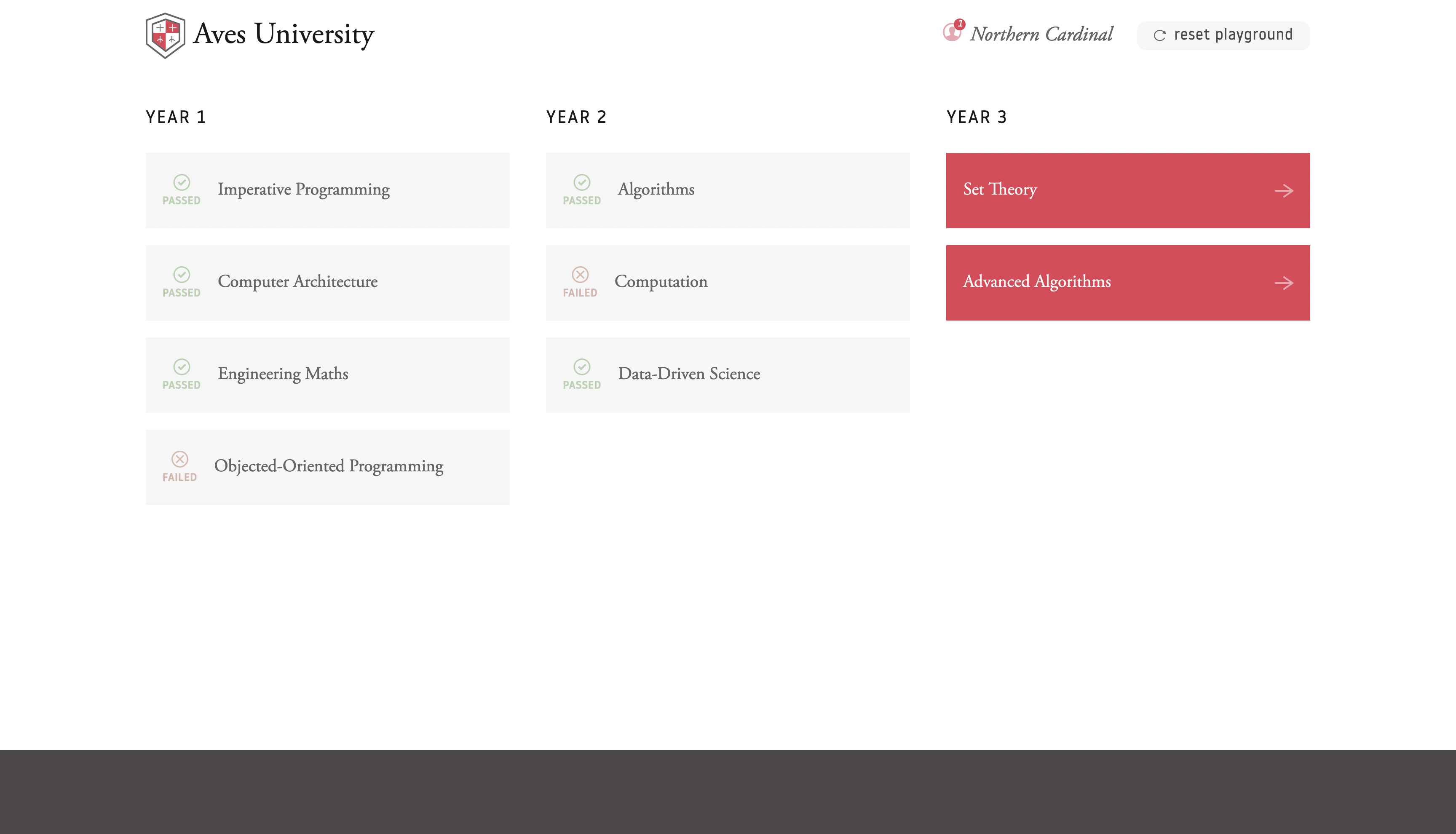Click the YEAR 2 heading
The height and width of the screenshot is (834, 1456).
tap(575, 117)
